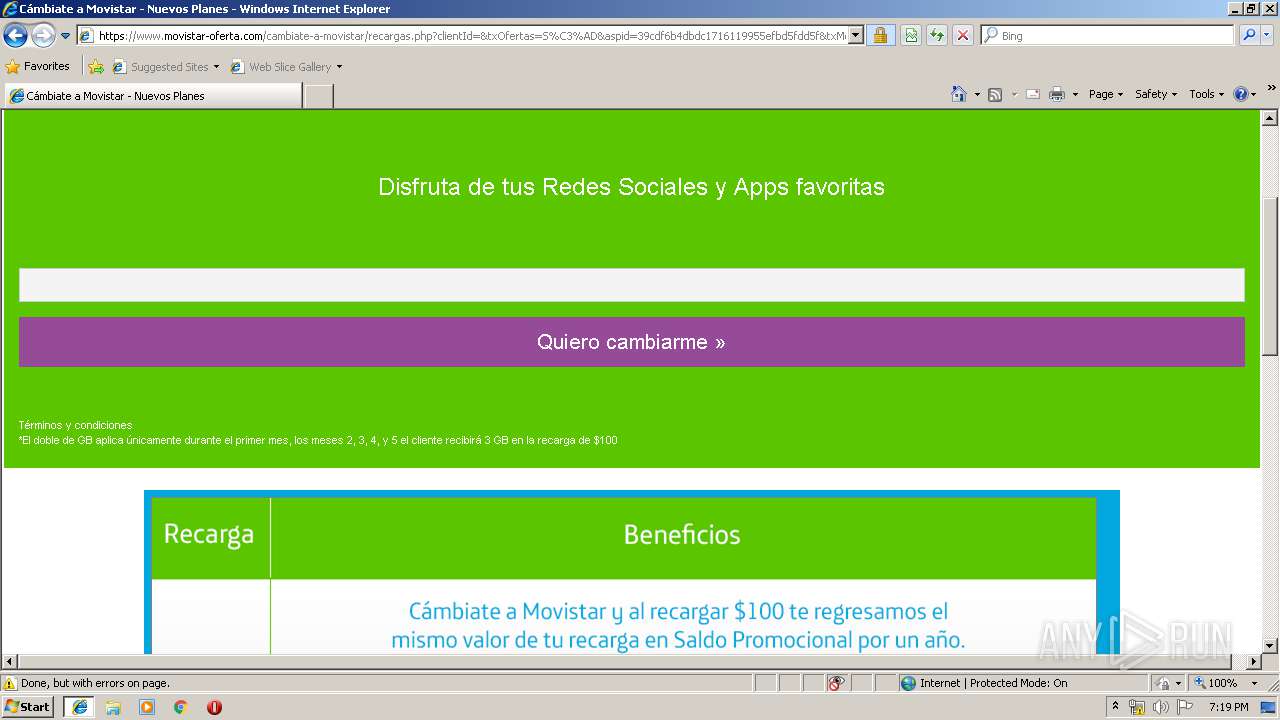This screenshot has height=720, width=1280.
Task: Click the network tray icon
Action: tap(1137, 708)
